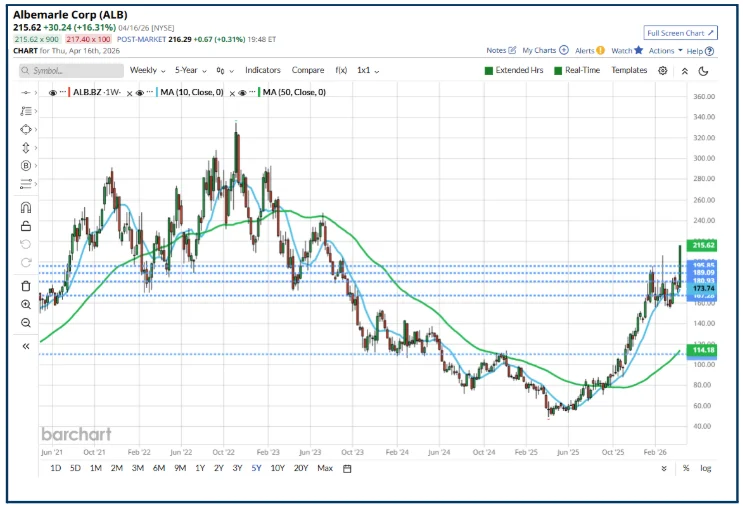Screen dimensions: 743x508
Task: Open the Weekly frequency dropdown
Action: (147, 70)
